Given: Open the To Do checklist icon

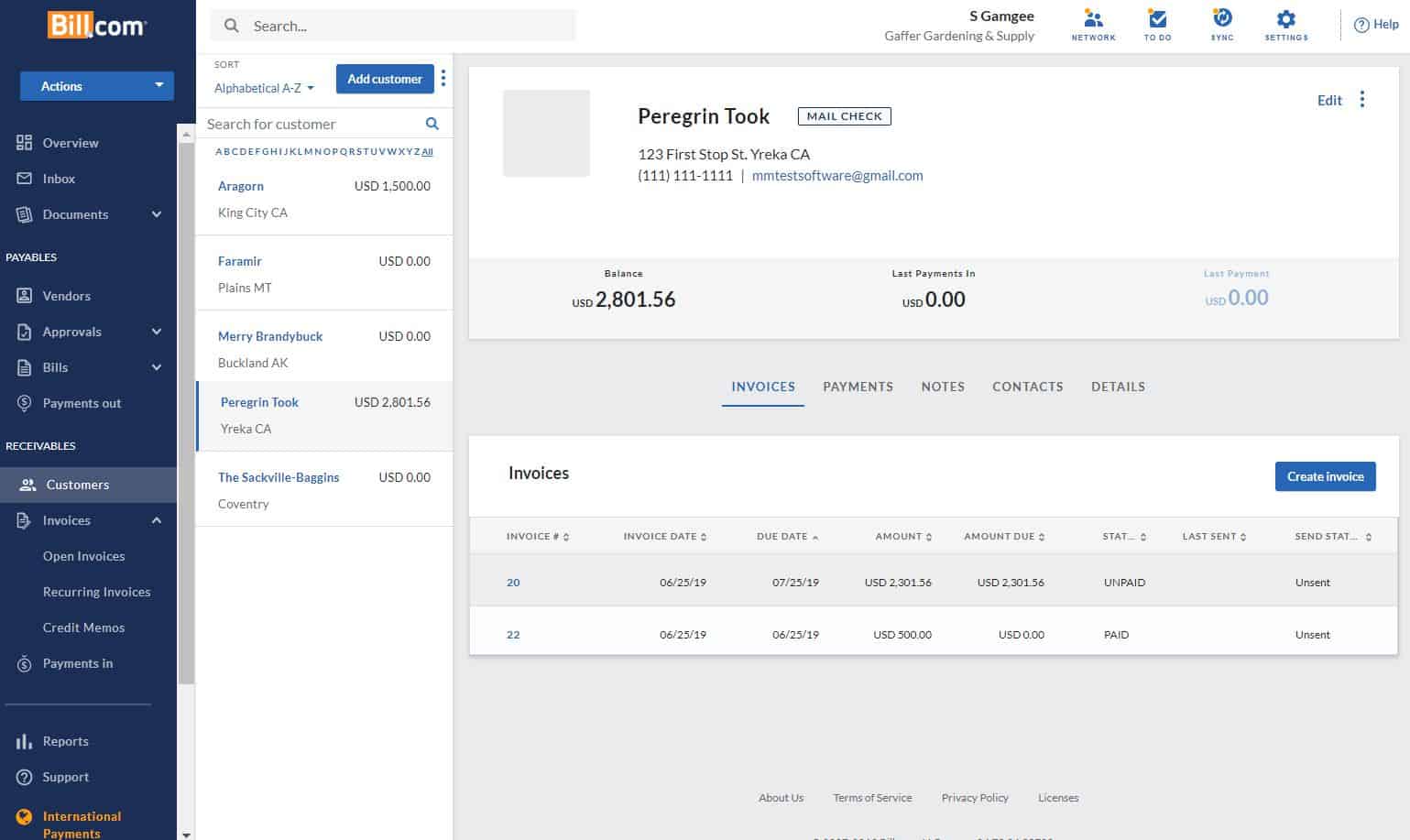Looking at the screenshot, I should tap(1157, 20).
